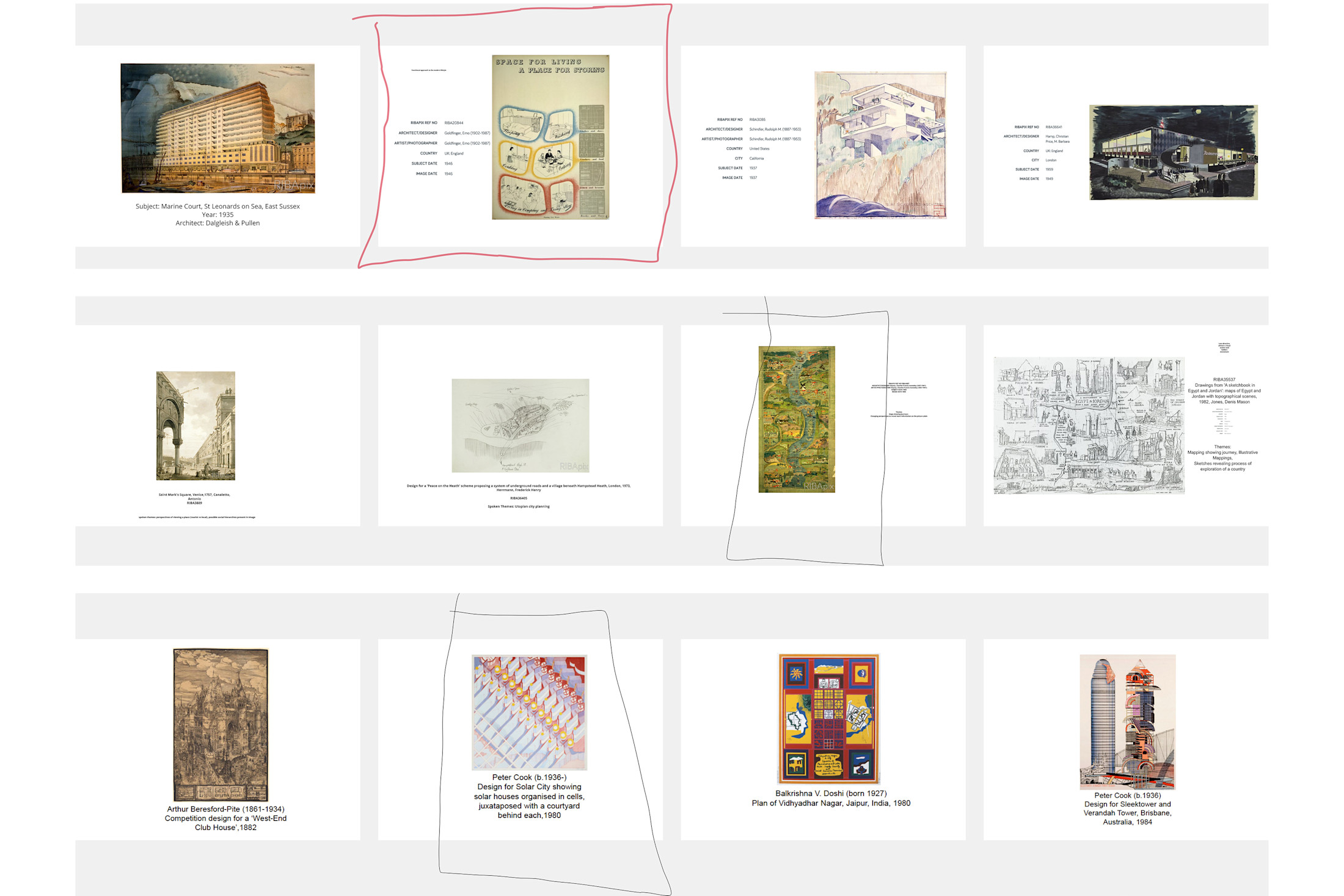Select the Schindler hillside house drawing
The width and height of the screenshot is (1344, 896).
click(880, 145)
